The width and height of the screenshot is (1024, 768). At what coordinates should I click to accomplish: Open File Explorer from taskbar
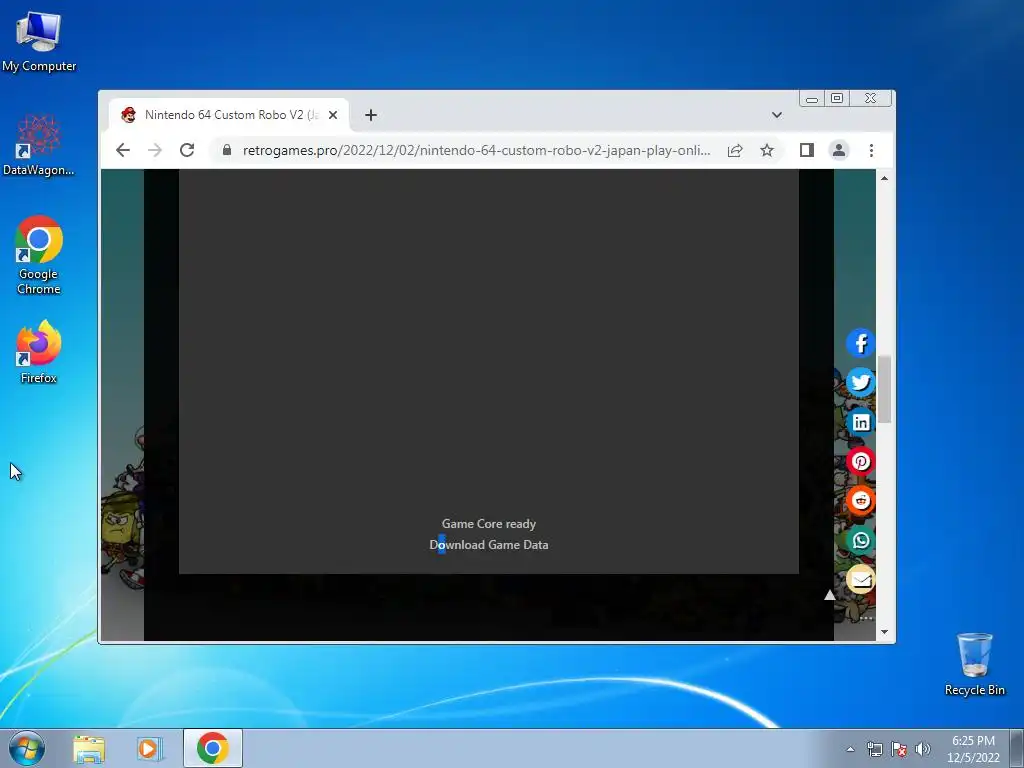coord(89,748)
